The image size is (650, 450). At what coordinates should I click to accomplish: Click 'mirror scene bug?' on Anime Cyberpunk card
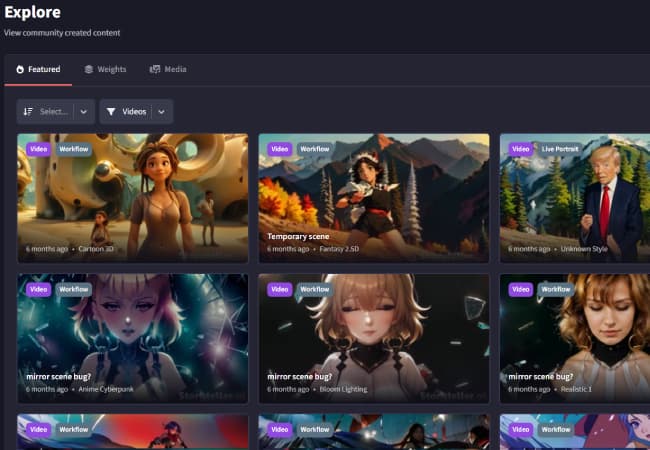point(58,377)
